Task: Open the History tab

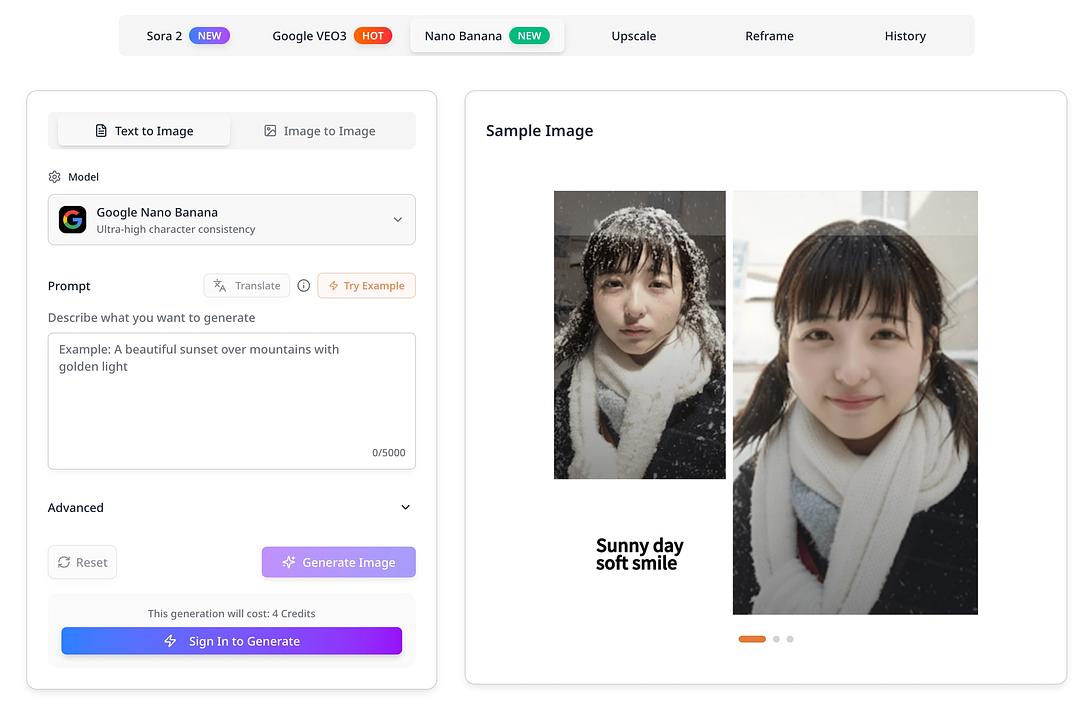Action: coord(904,35)
